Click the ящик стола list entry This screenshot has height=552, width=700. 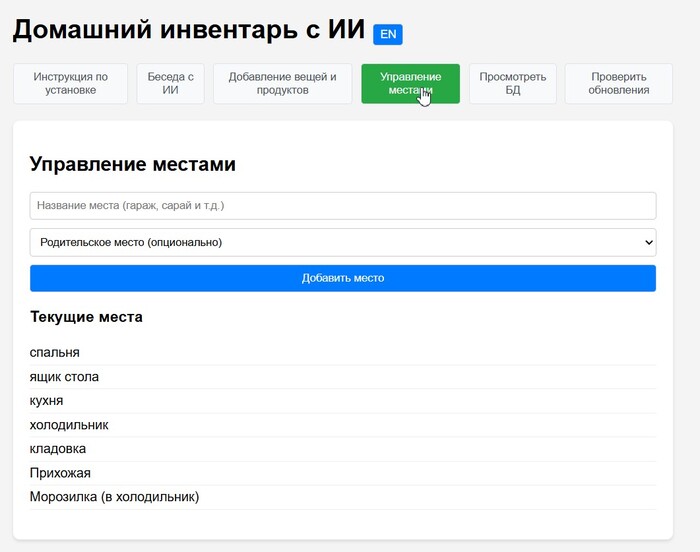(65, 377)
